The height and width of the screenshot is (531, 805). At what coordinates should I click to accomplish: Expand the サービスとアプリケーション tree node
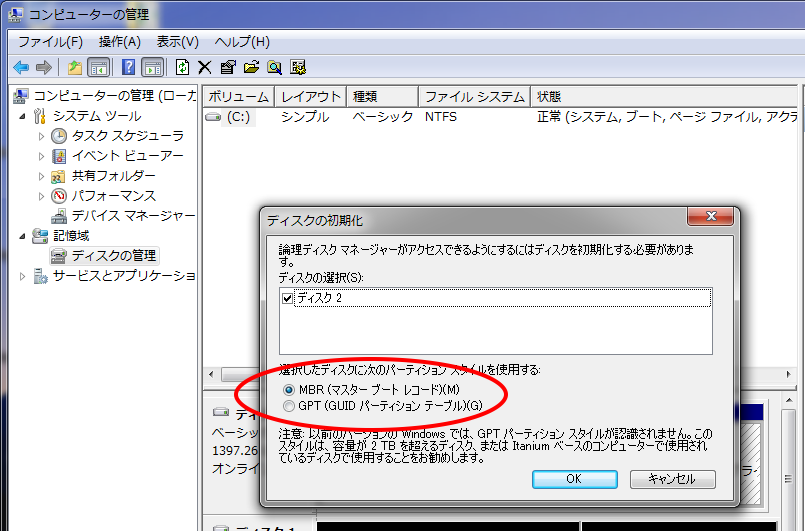coord(23,276)
